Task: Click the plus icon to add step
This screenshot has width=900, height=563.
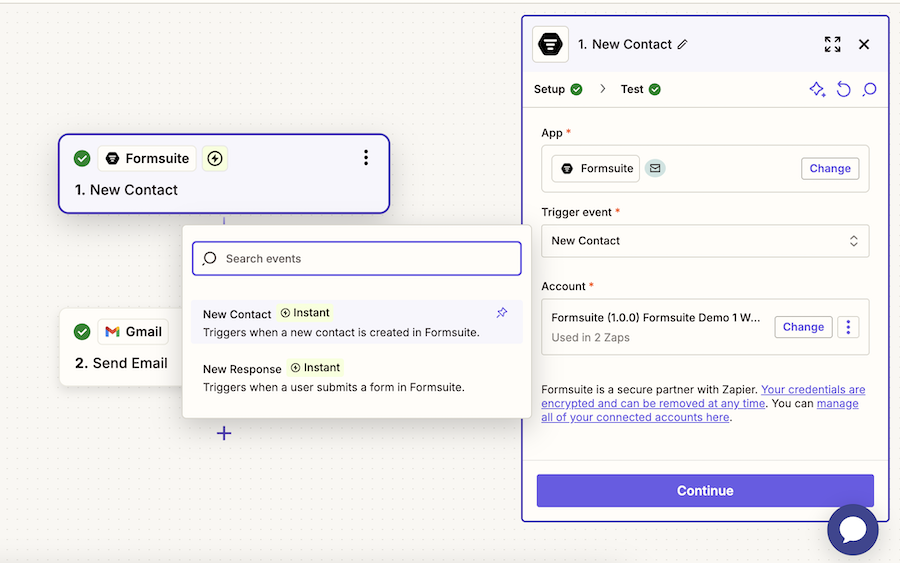Action: click(x=224, y=433)
